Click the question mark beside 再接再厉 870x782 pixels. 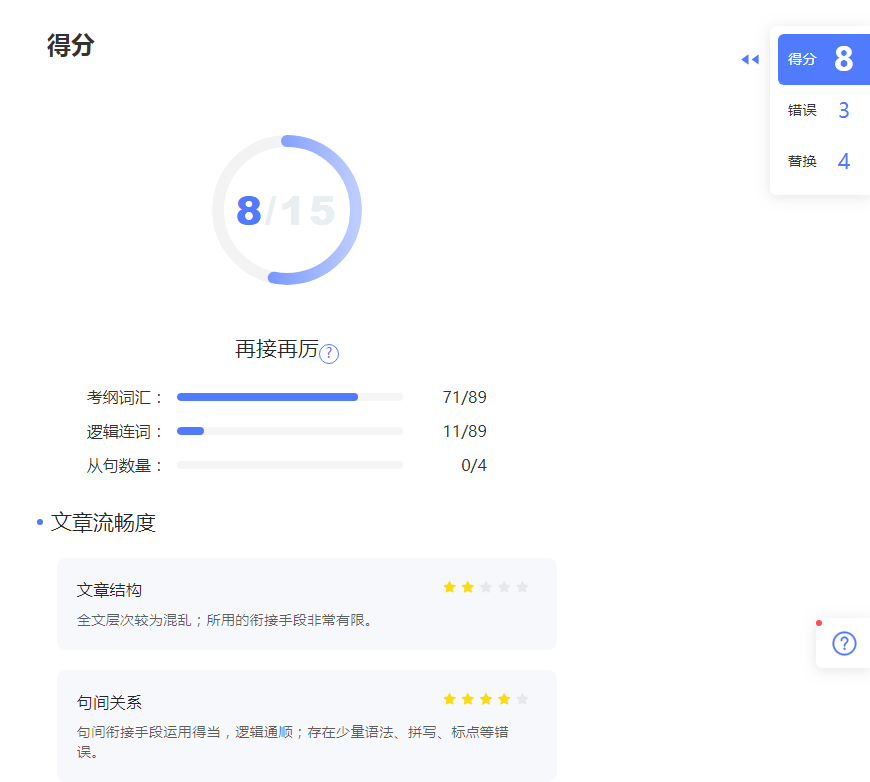pyautogui.click(x=329, y=354)
